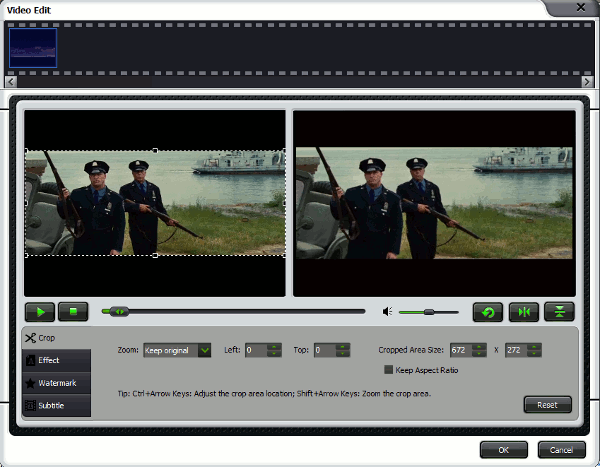Select the video clip thumbnail in filmstrip
The image size is (600, 467).
coord(33,48)
